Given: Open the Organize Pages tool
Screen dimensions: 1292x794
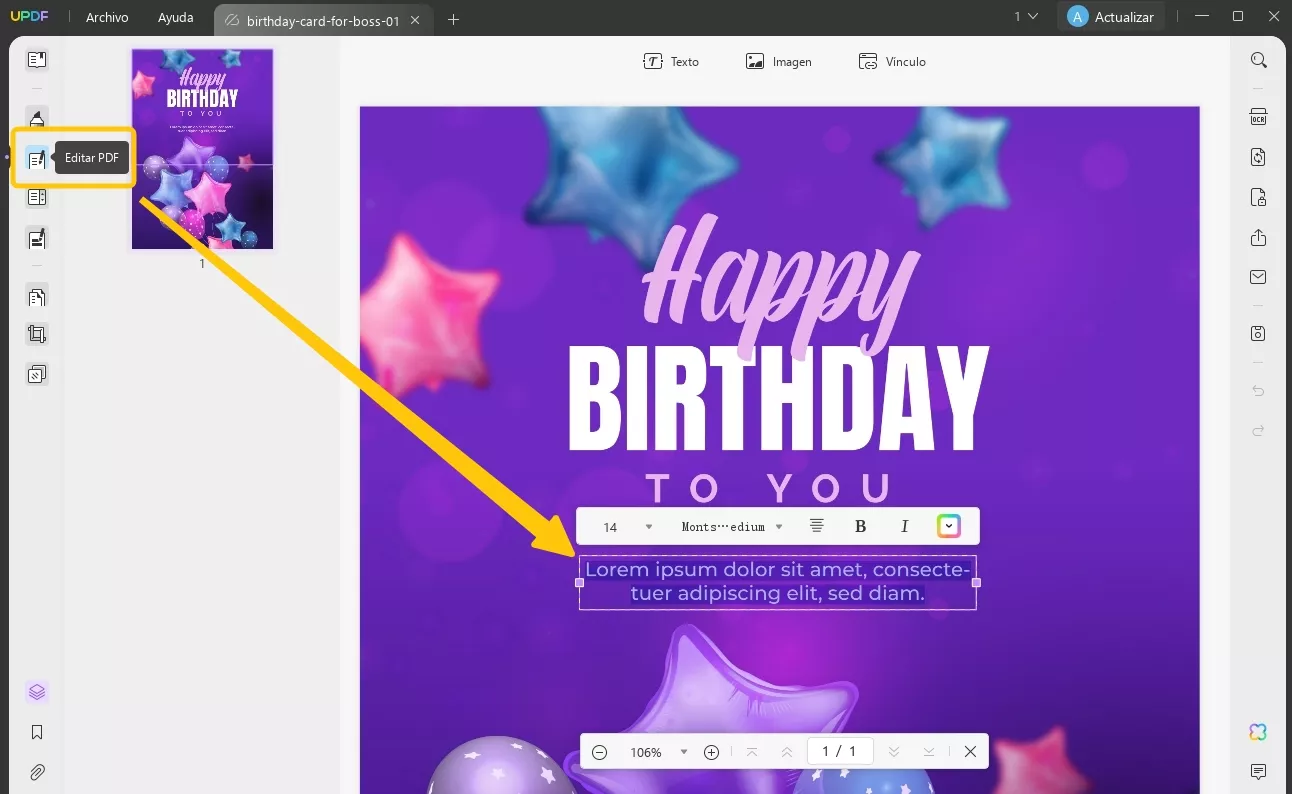Looking at the screenshot, I should coord(37,296).
